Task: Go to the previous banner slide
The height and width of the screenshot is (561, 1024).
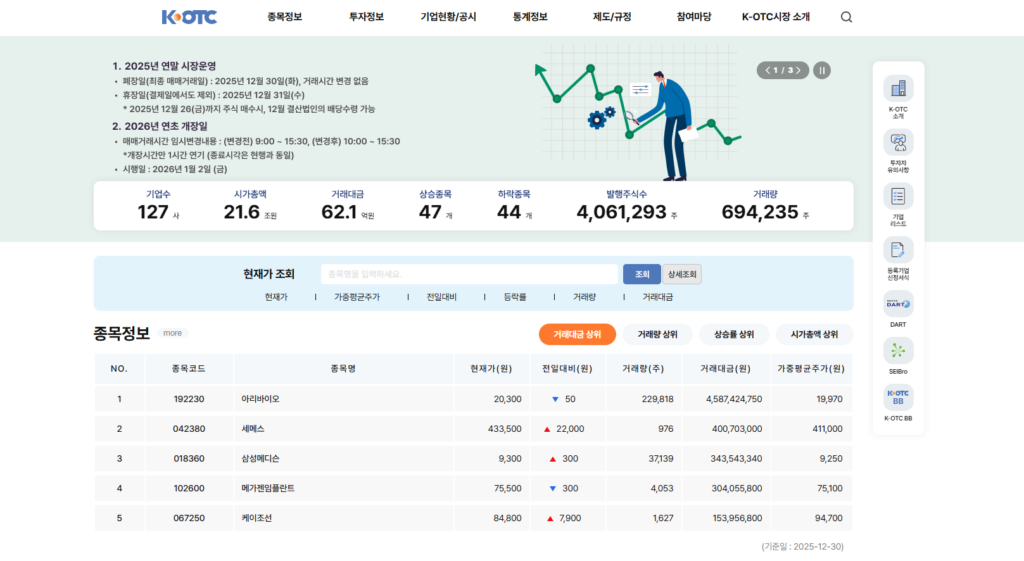Action: point(768,70)
